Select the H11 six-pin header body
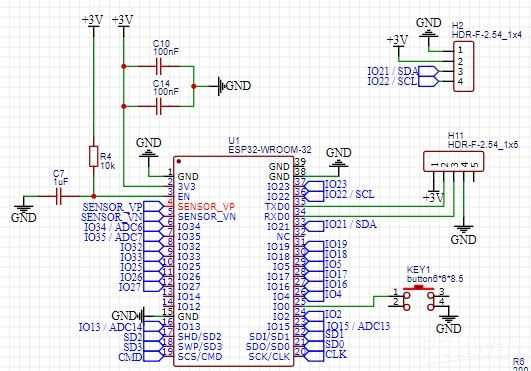531x371 pixels. [x=453, y=162]
